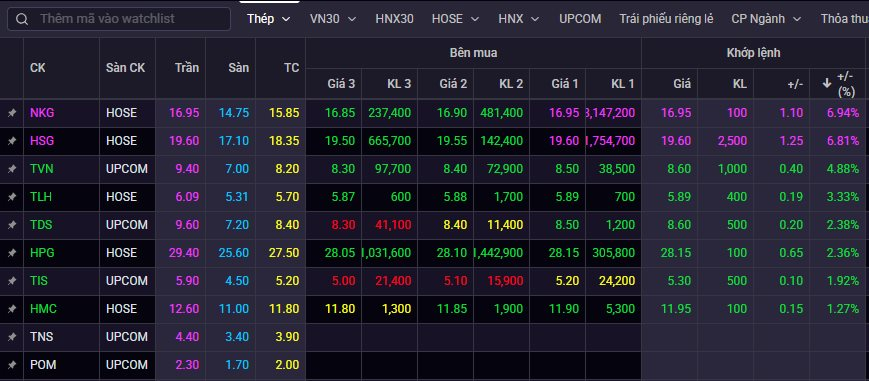
Task: Click the search magnifier icon in the watchlist box
Action: 22,19
